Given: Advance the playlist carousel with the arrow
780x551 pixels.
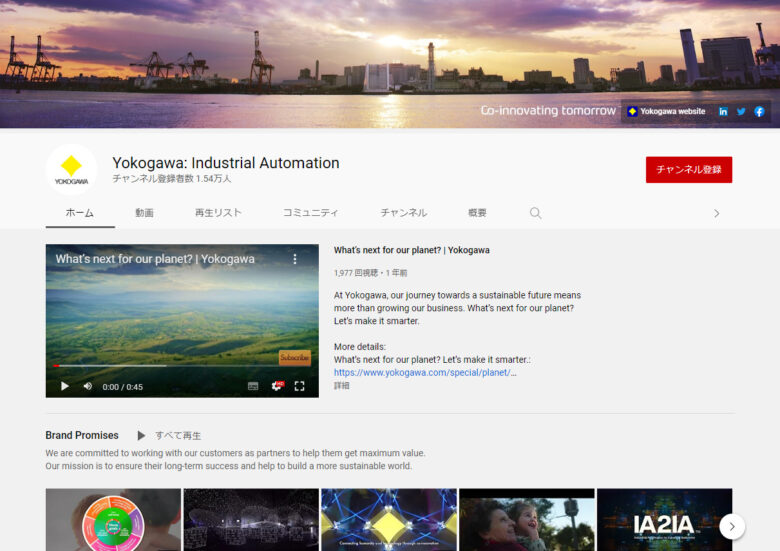Looking at the screenshot, I should (x=732, y=527).
